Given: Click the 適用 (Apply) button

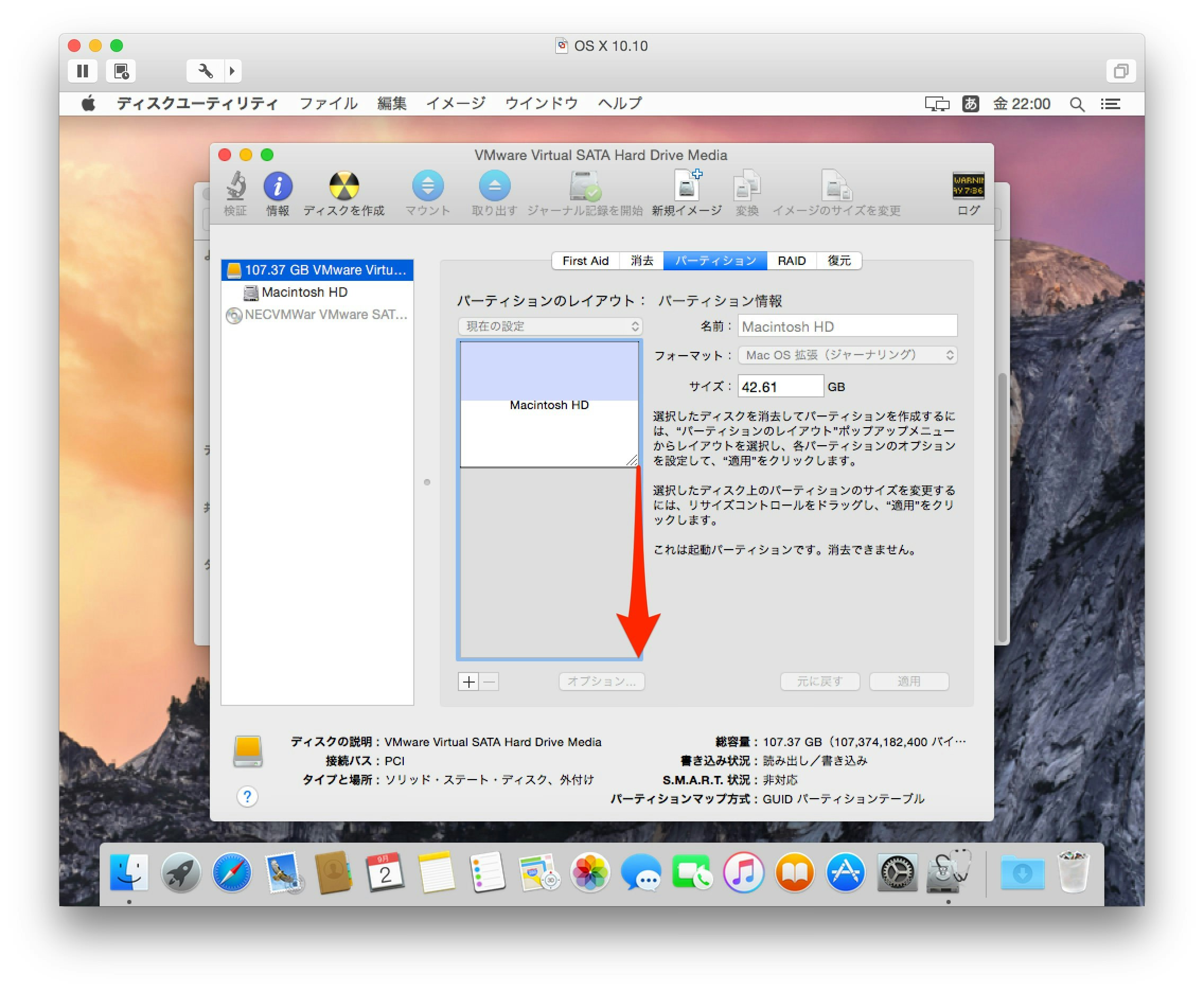Looking at the screenshot, I should [909, 682].
